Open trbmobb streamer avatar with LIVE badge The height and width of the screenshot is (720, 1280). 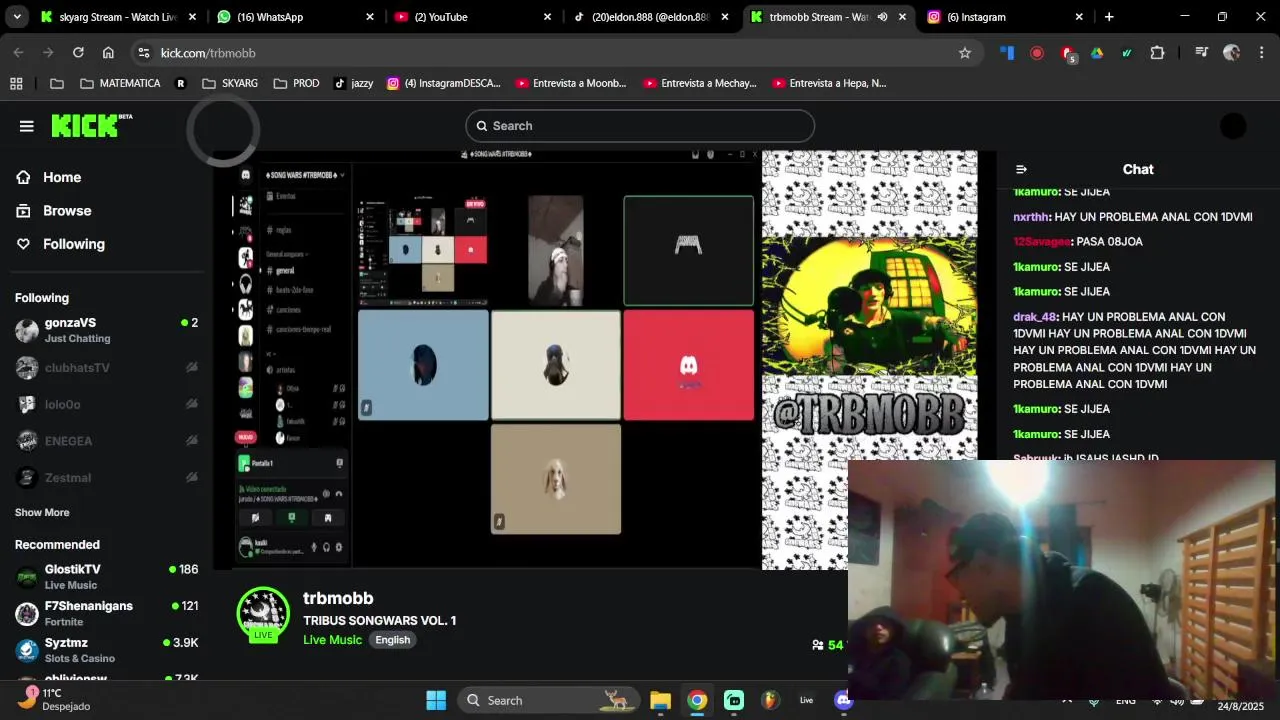[x=263, y=613]
